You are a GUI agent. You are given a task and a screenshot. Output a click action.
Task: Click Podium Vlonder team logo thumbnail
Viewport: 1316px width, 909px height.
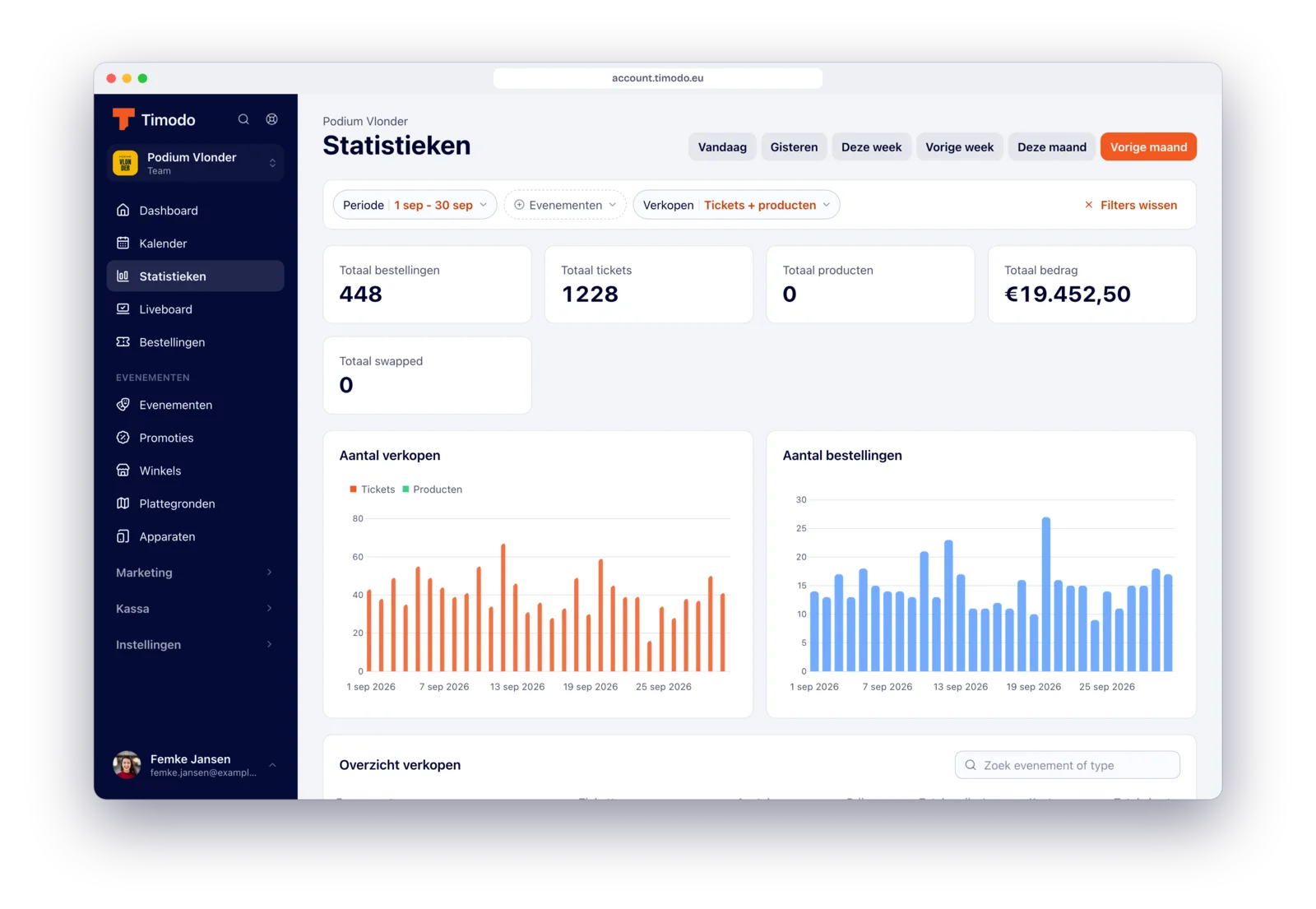[125, 163]
